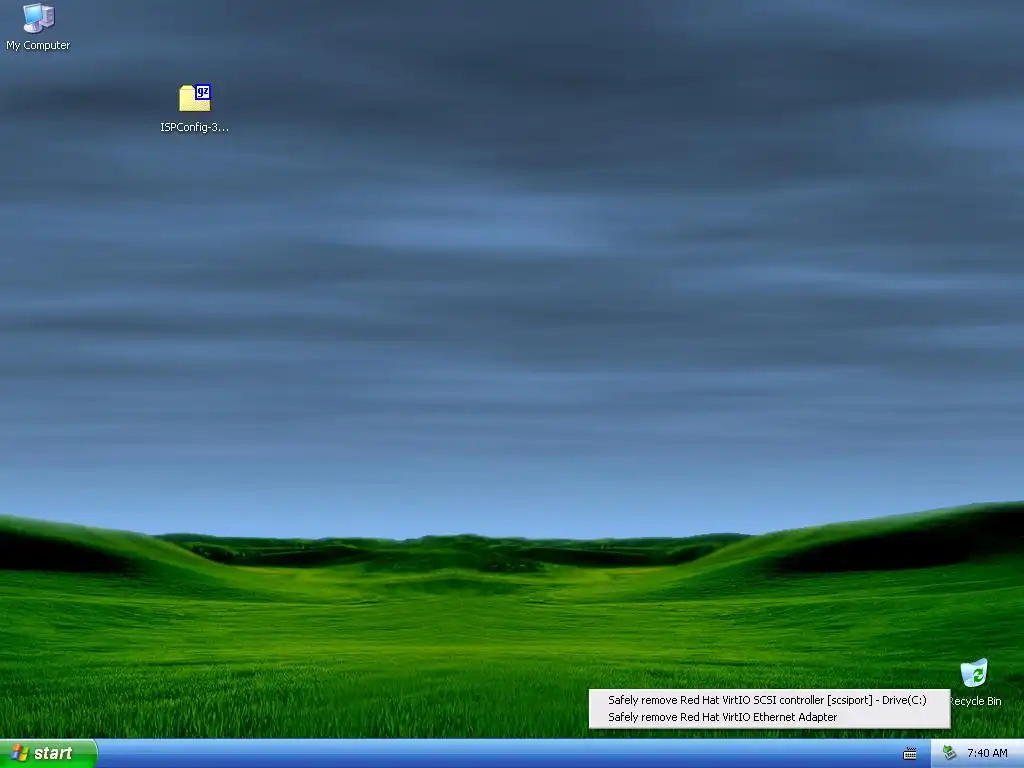Open the Start menu
The height and width of the screenshot is (768, 1024).
[x=48, y=753]
